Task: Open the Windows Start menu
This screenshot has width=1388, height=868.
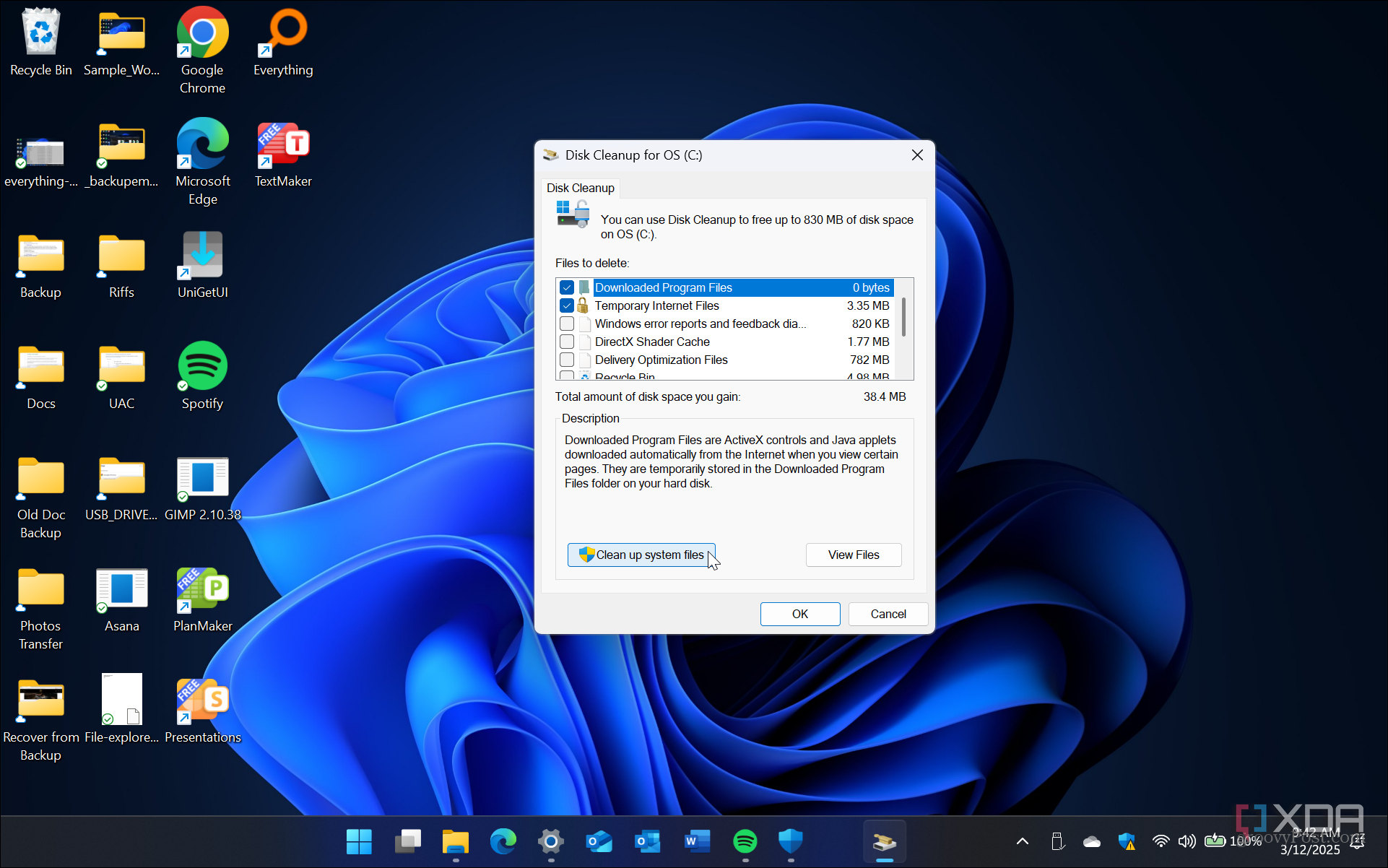Action: tap(359, 841)
